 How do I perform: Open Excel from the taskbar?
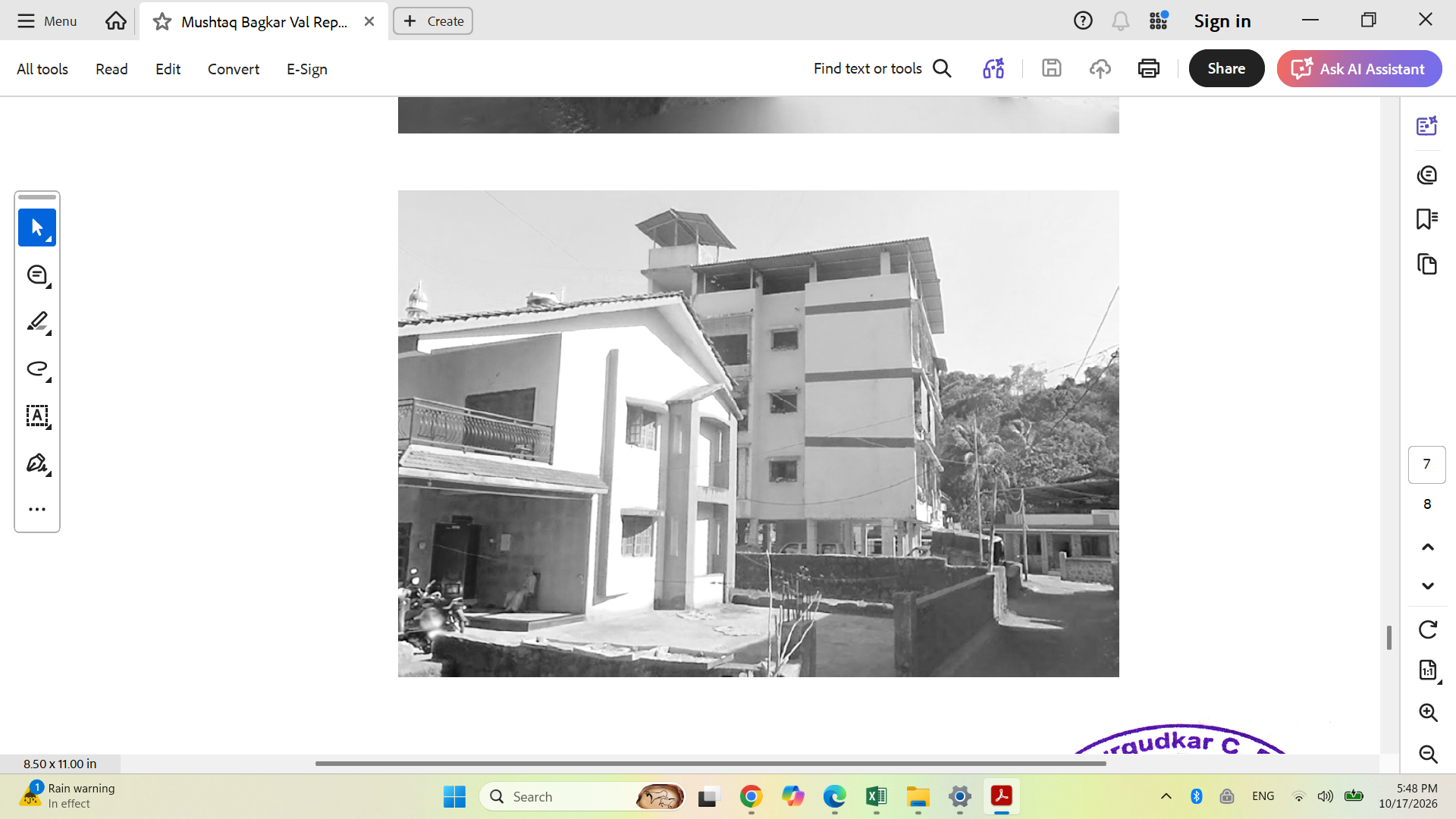tap(876, 796)
